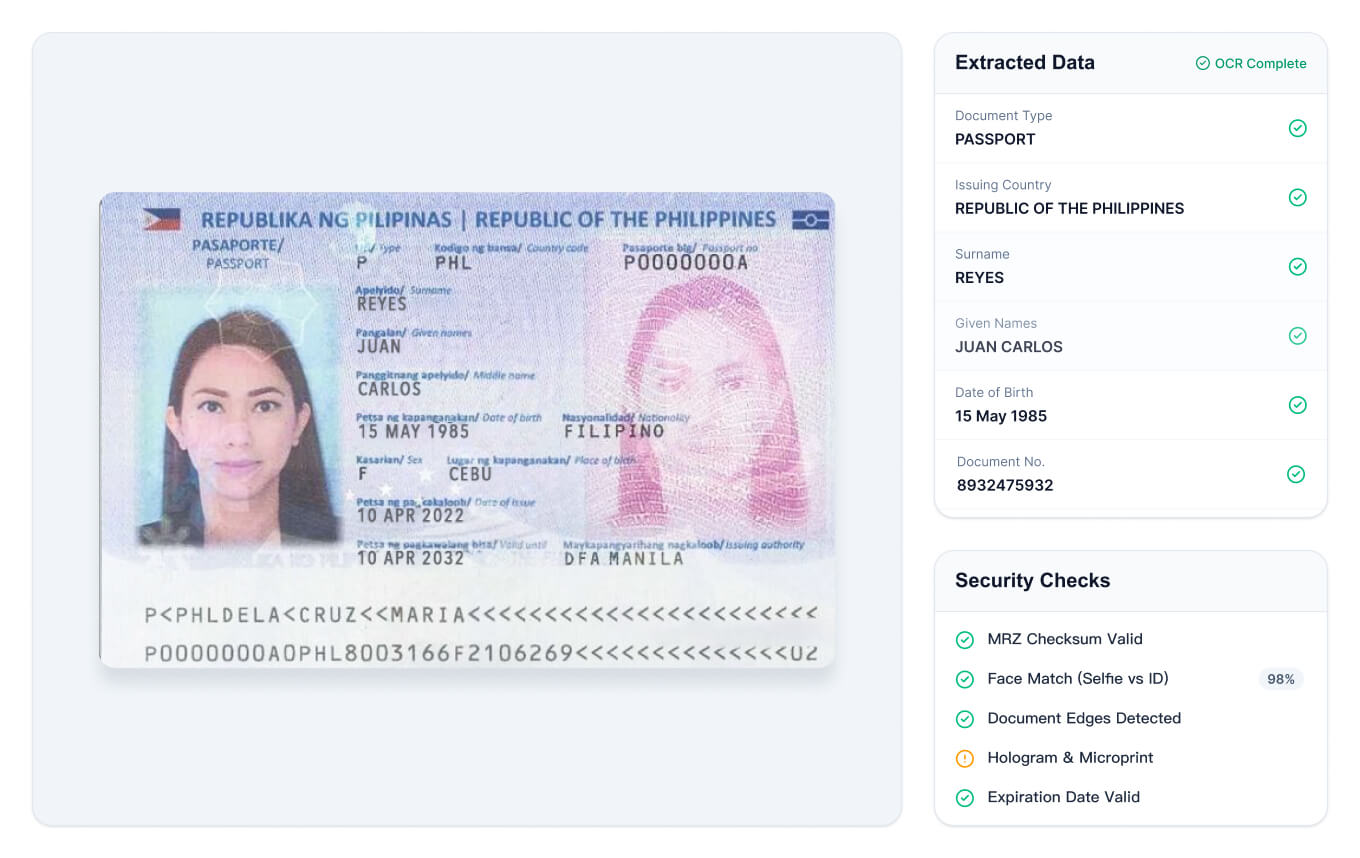Image resolution: width=1360 pixels, height=858 pixels.
Task: Select the extracted date "15 May 1985"
Action: 1001,416
